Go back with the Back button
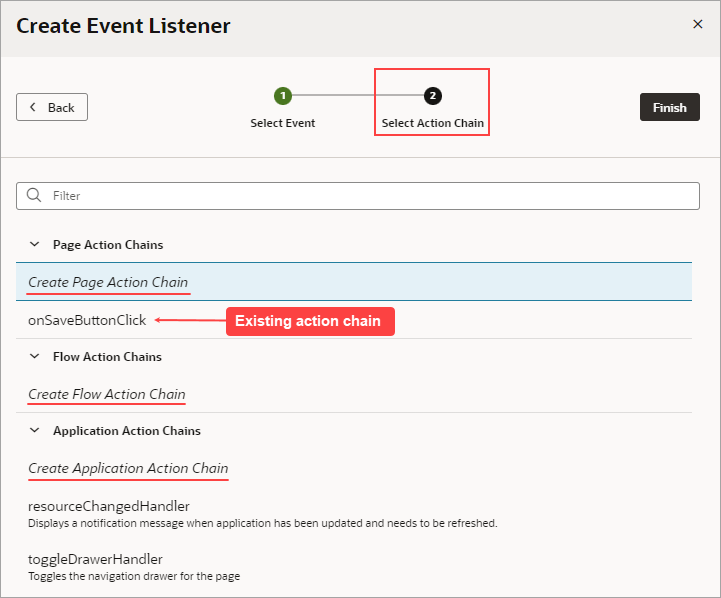 [x=52, y=107]
